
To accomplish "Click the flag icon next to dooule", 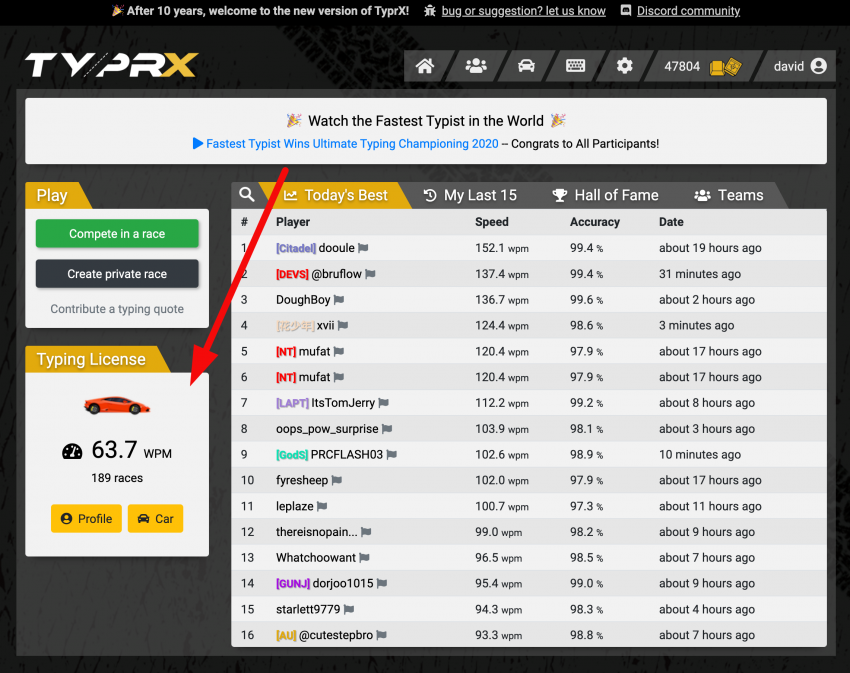I will pos(363,248).
